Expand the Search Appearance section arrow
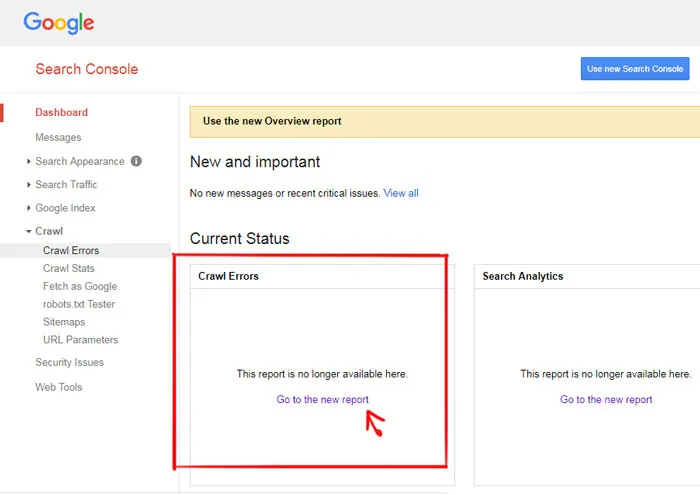The height and width of the screenshot is (495, 700). pos(29,161)
